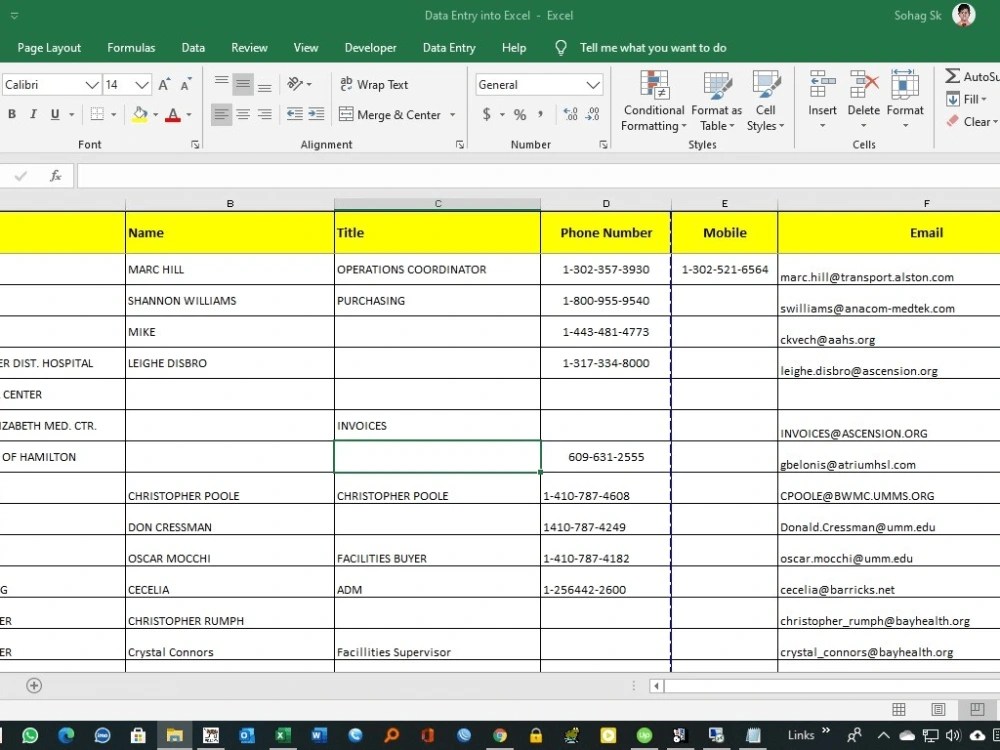Expand Underline dropdown arrow
Viewport: 1000px width, 750px height.
coord(71,115)
